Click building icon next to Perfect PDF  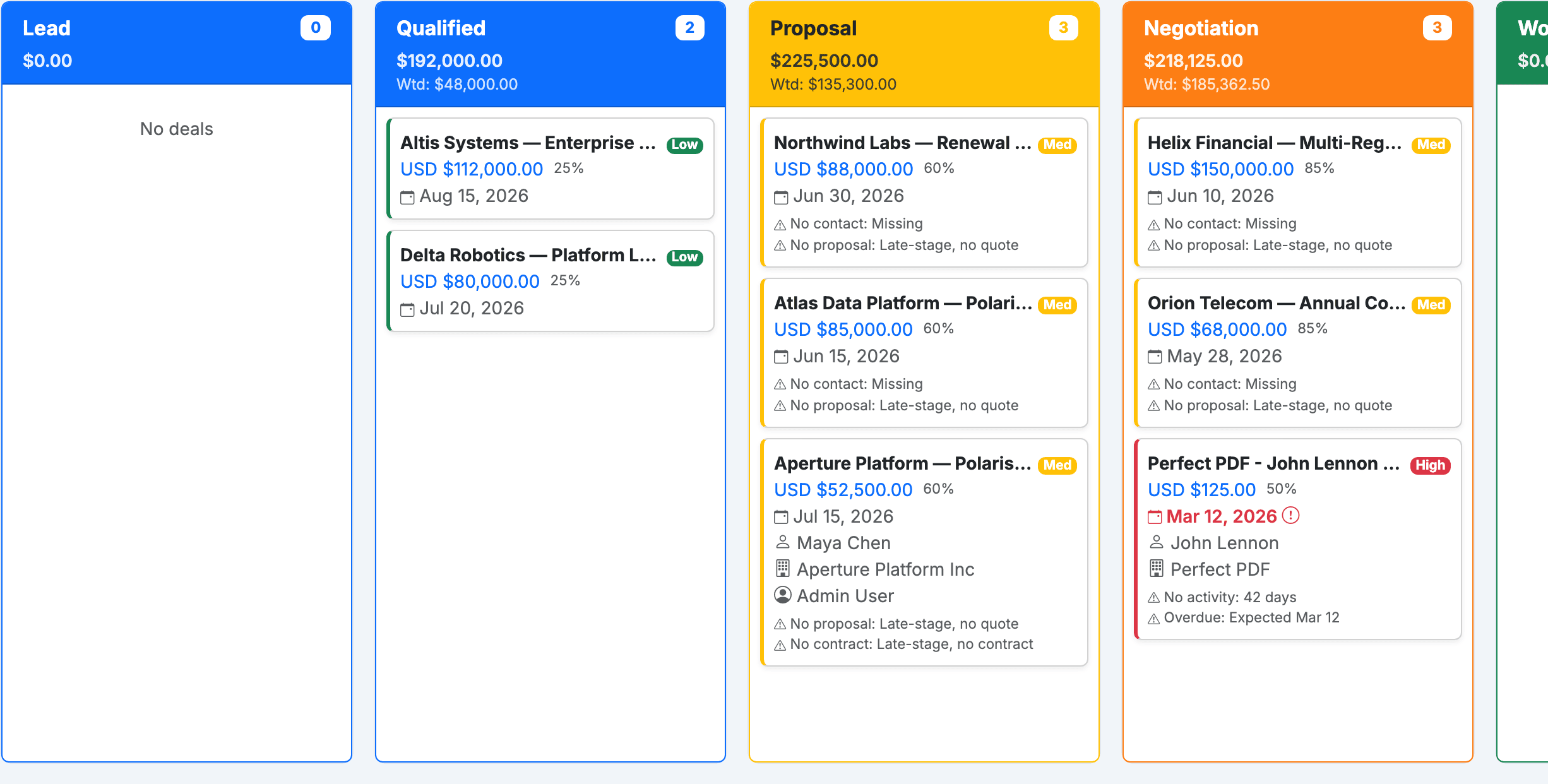coord(1157,569)
